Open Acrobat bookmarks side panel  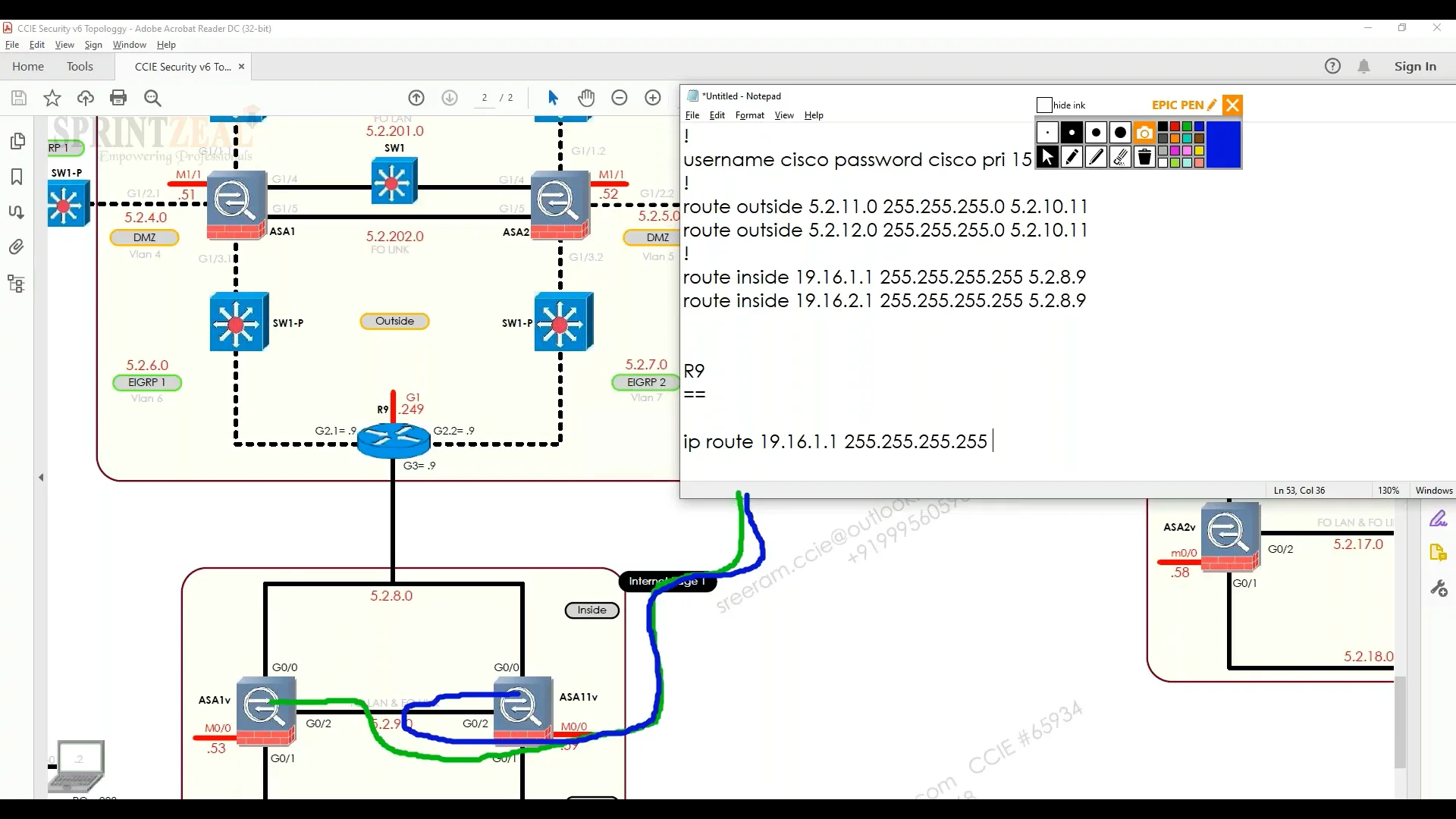click(x=17, y=177)
